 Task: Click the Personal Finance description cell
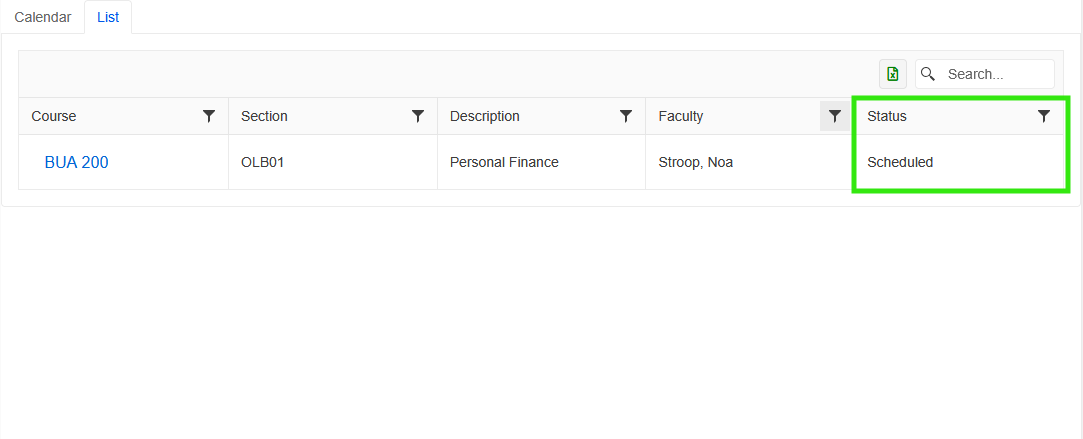pos(504,162)
